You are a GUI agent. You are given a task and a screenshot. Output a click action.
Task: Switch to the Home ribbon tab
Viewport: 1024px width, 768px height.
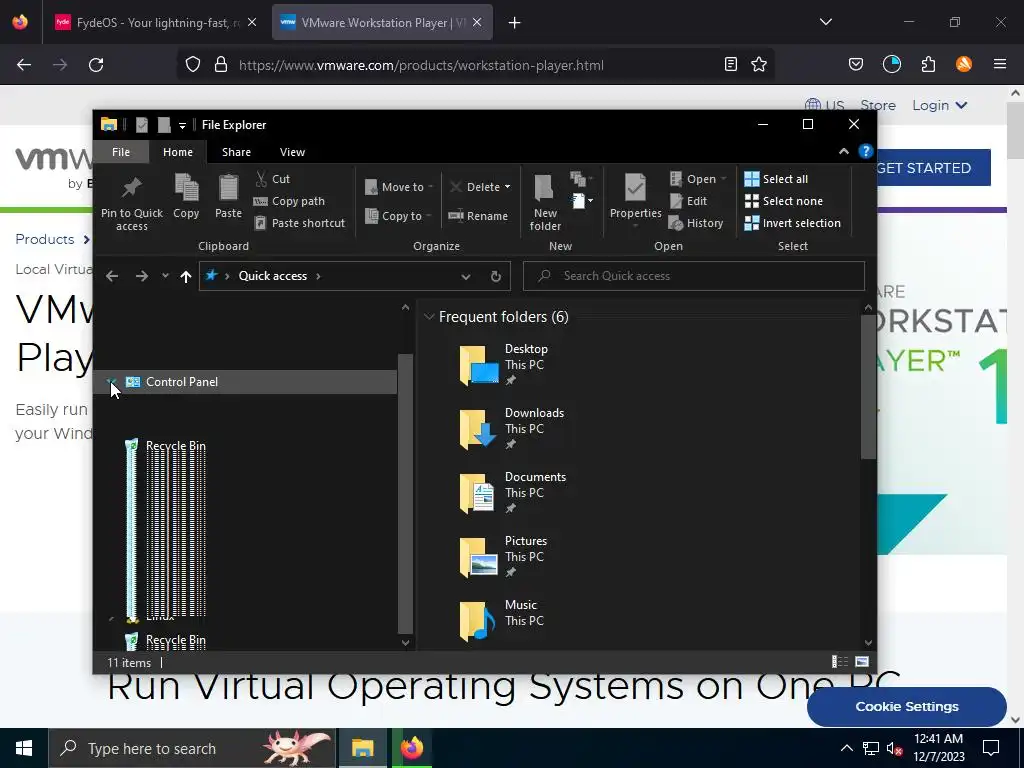click(178, 152)
